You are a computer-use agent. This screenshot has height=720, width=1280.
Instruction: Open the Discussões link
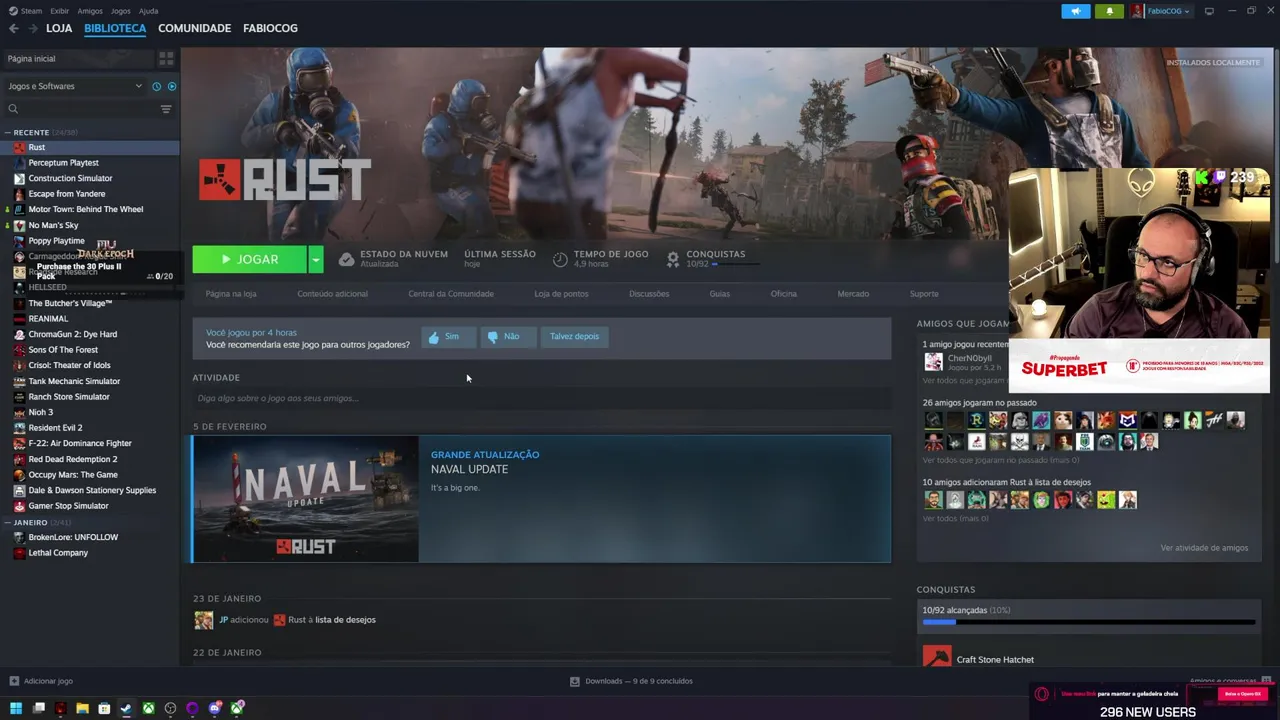(649, 294)
